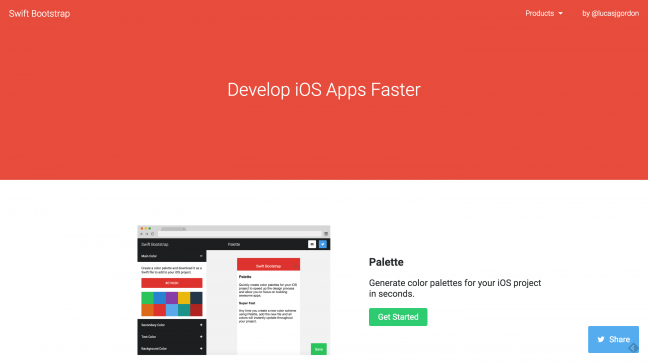This screenshot has height=362, width=648.
Task: Click the Palette heading text
Action: [386, 262]
